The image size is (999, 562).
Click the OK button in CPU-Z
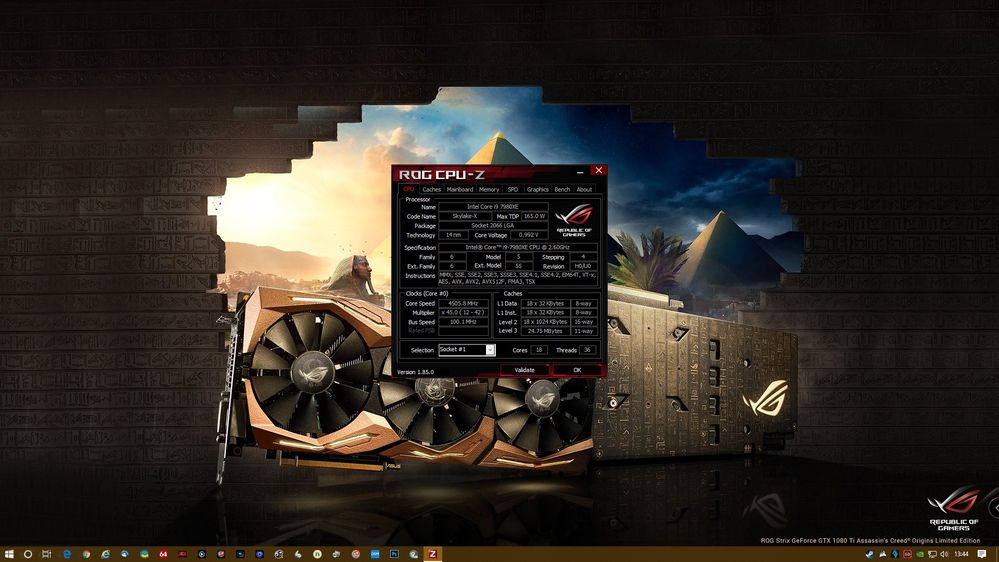577,370
